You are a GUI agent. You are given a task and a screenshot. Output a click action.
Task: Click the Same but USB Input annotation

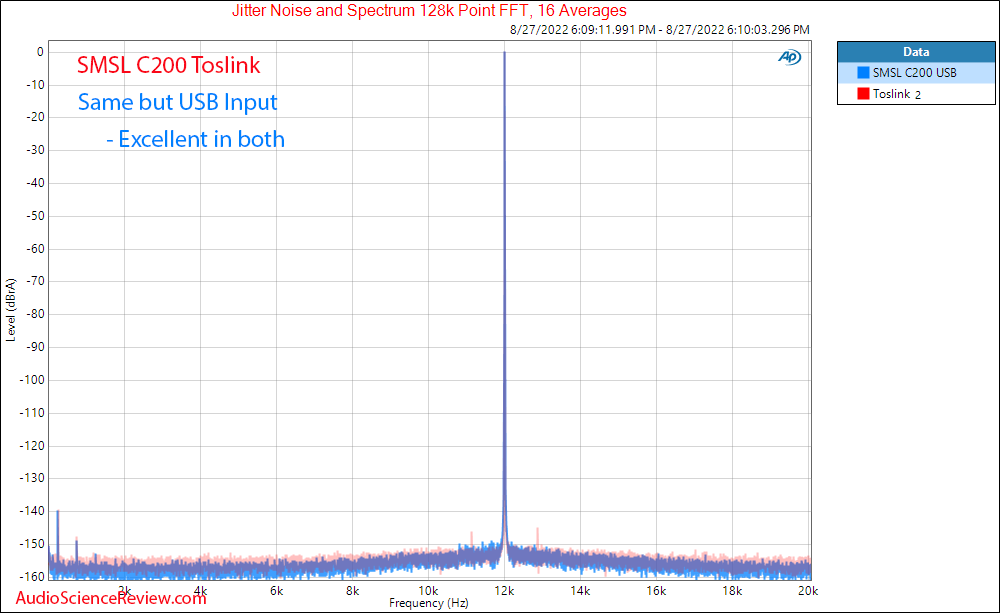[177, 102]
